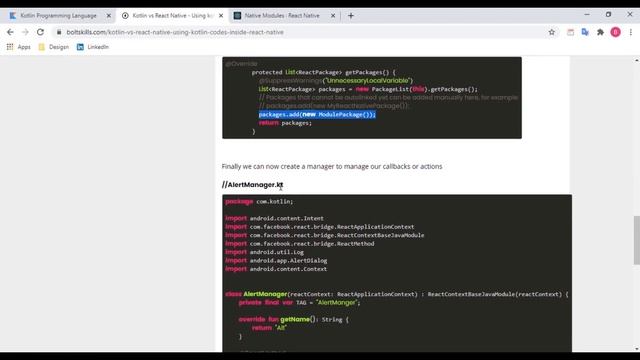The image size is (640, 360).
Task: Click the 'new PackageList(this).getPackages()' line
Action: [x=368, y=89]
